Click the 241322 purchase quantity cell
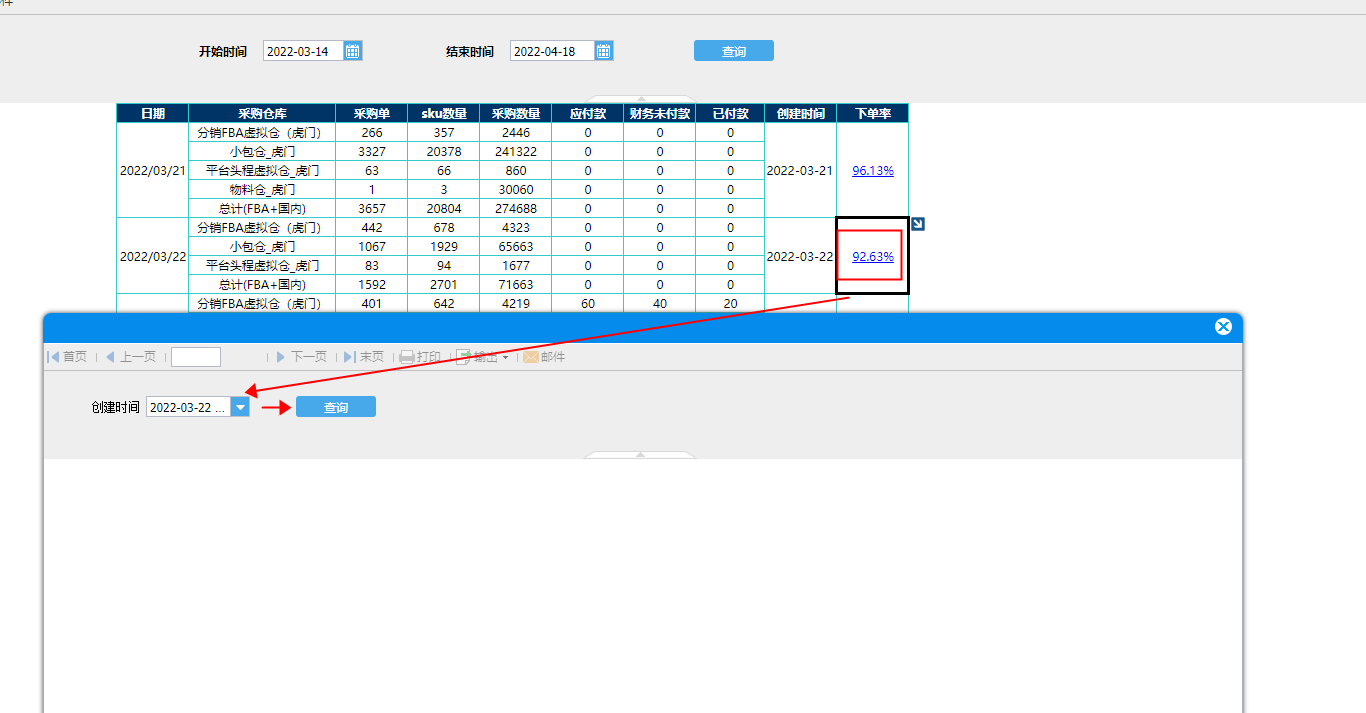This screenshot has width=1366, height=713. [516, 152]
